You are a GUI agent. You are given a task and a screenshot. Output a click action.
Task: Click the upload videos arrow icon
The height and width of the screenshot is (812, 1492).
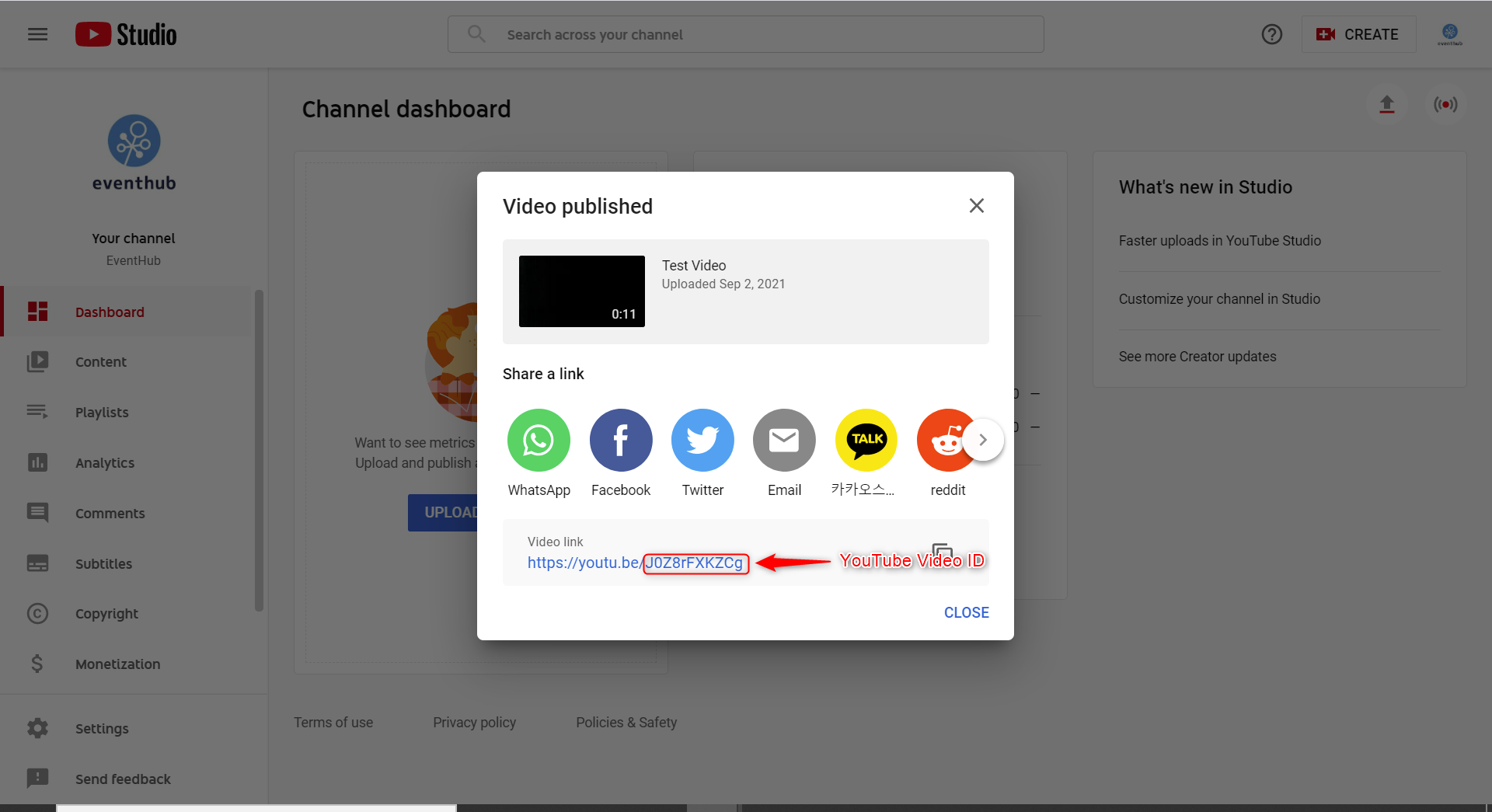[x=1387, y=104]
